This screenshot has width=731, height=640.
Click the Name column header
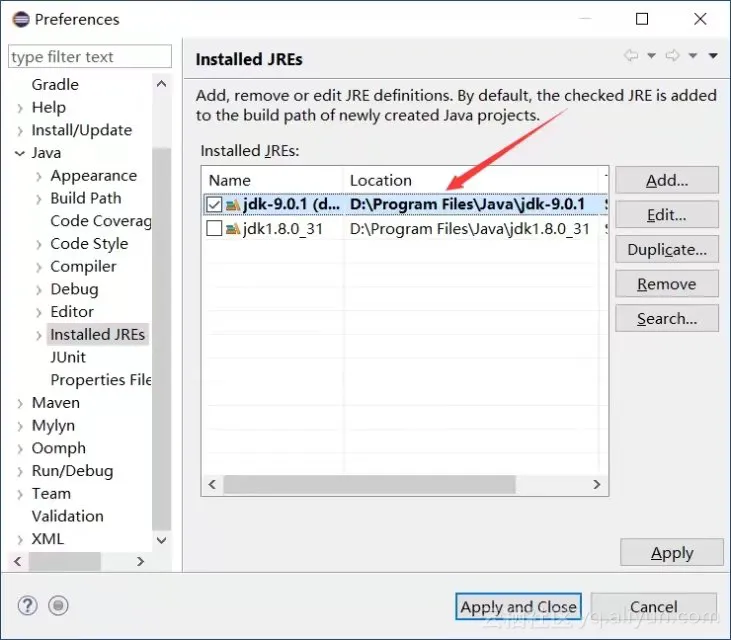274,180
